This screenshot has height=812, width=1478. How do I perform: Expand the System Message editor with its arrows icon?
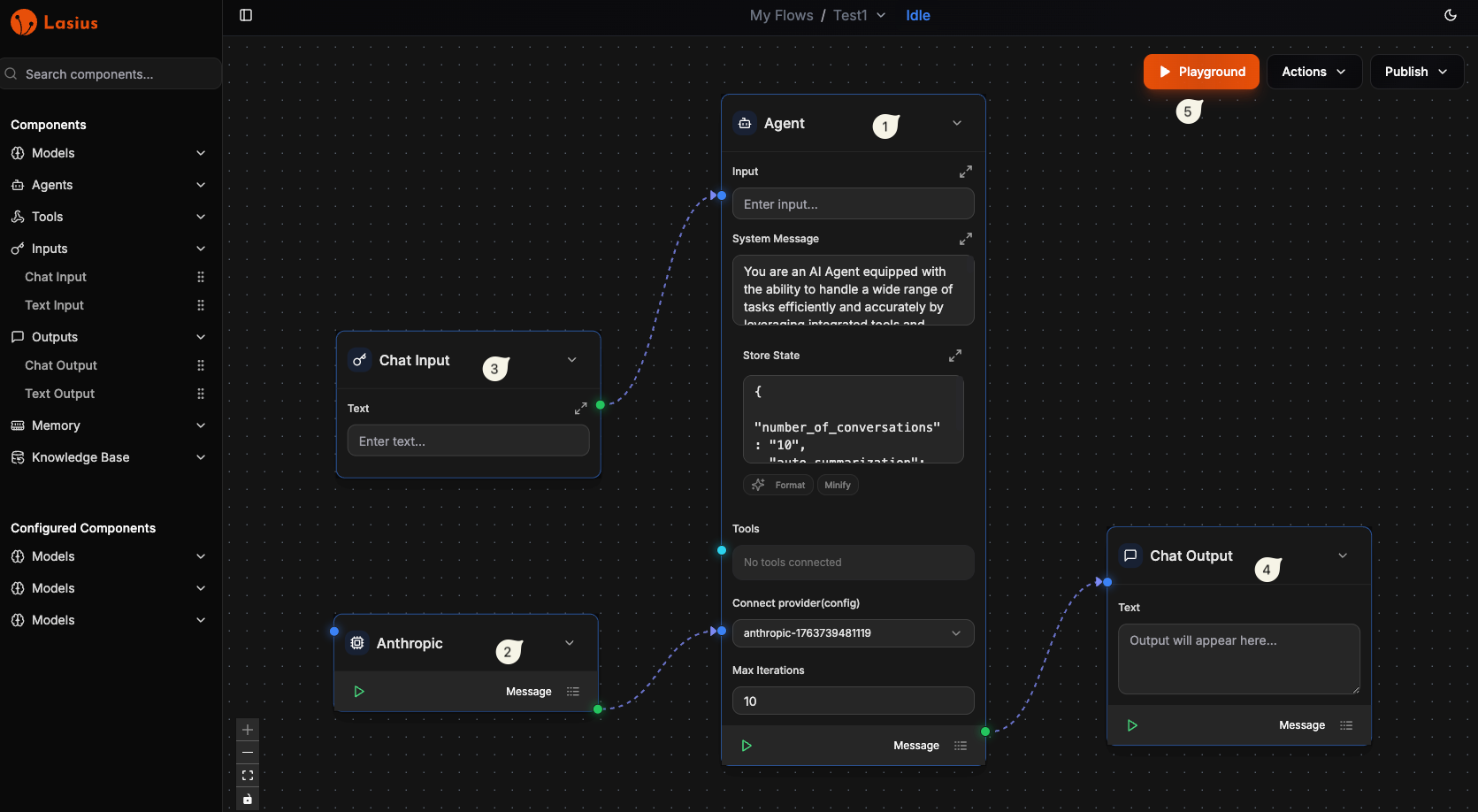[x=965, y=238]
